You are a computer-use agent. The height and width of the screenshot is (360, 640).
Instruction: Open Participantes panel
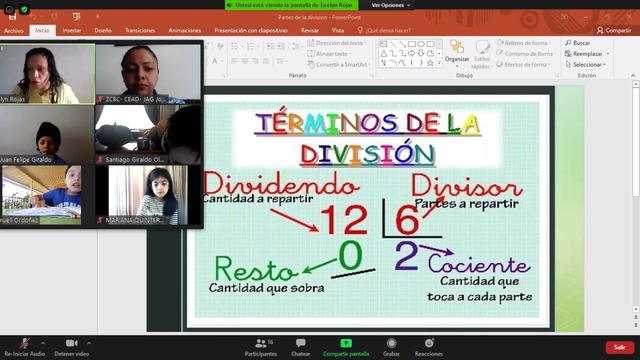coord(261,347)
